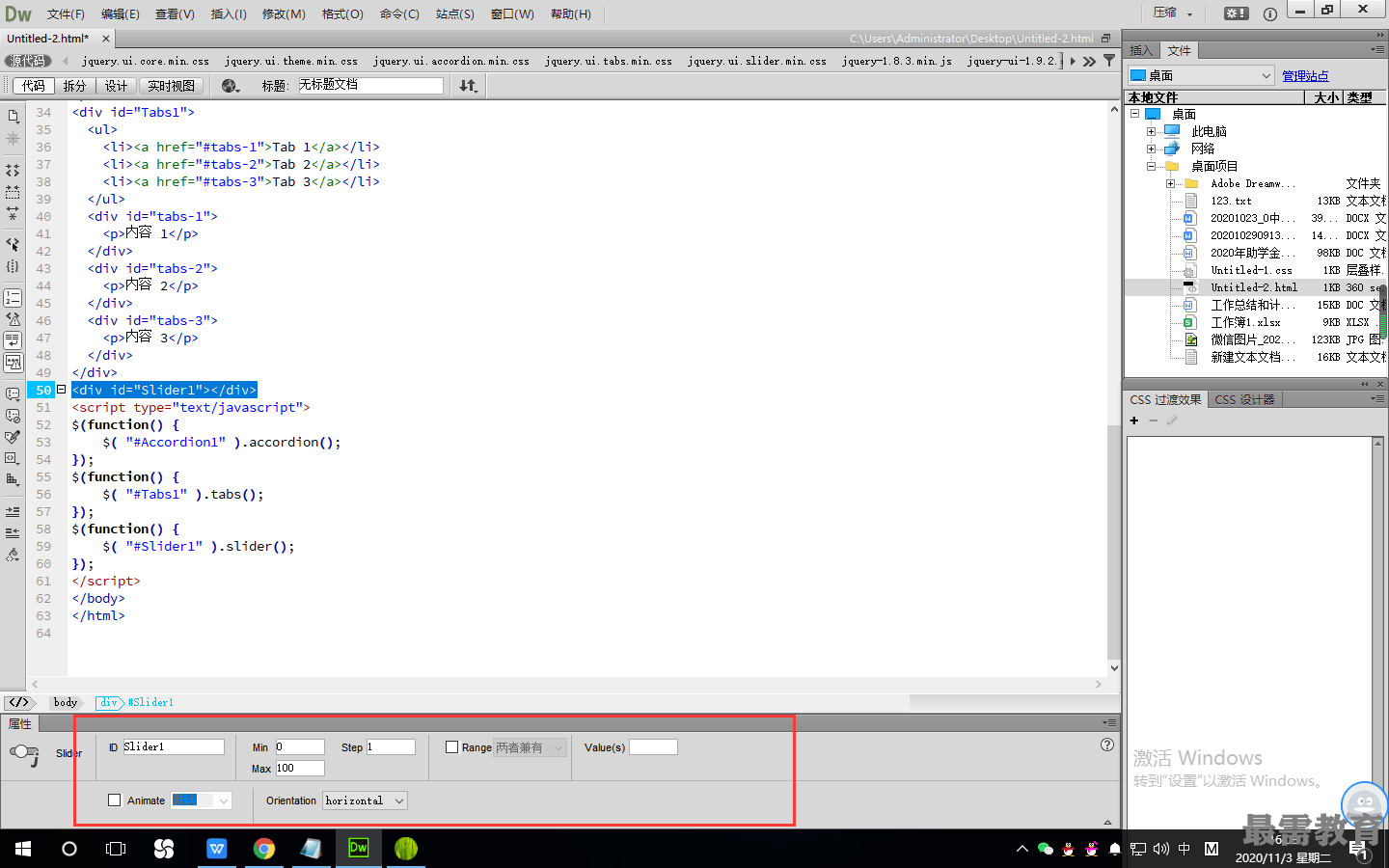Click move or convert CSS icon
This screenshot has height=868, width=1389.
(x=13, y=479)
